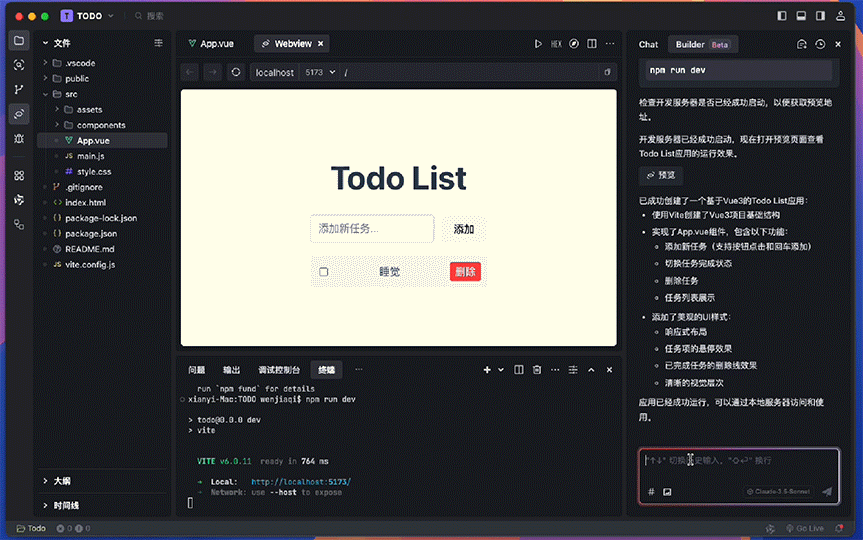Click the 添加 add button

click(463, 229)
